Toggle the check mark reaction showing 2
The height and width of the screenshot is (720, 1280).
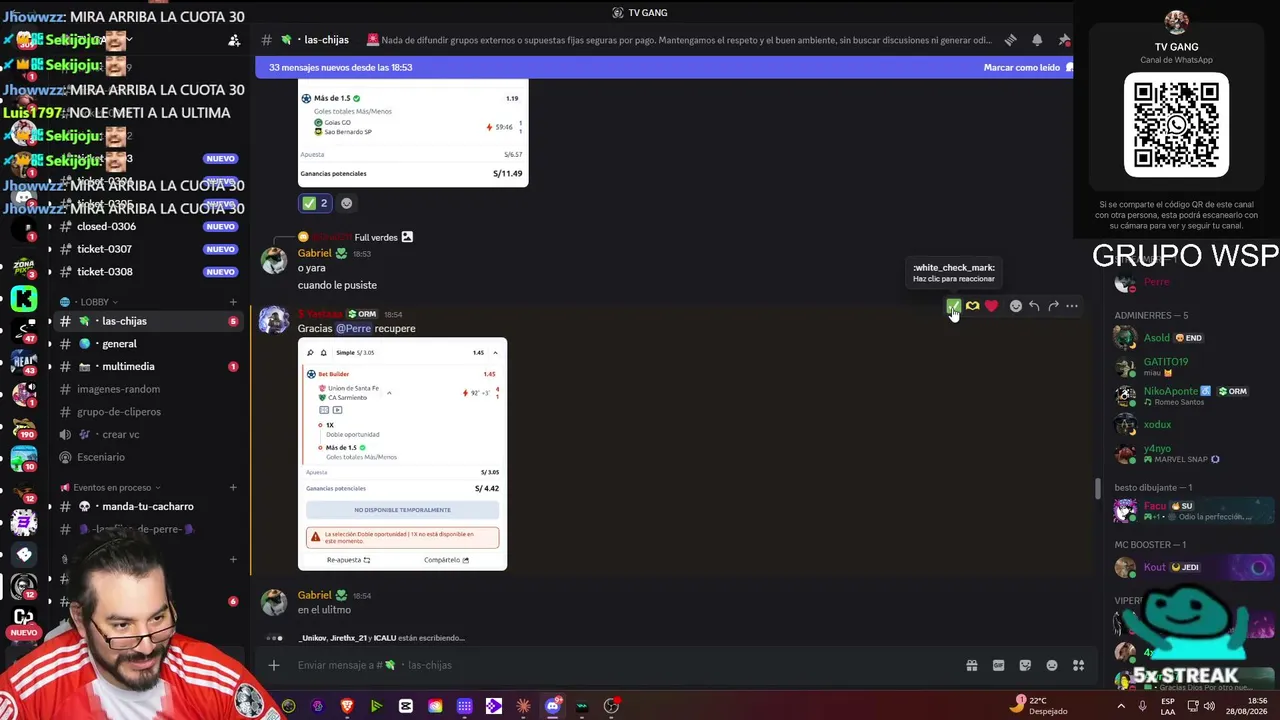click(x=315, y=203)
